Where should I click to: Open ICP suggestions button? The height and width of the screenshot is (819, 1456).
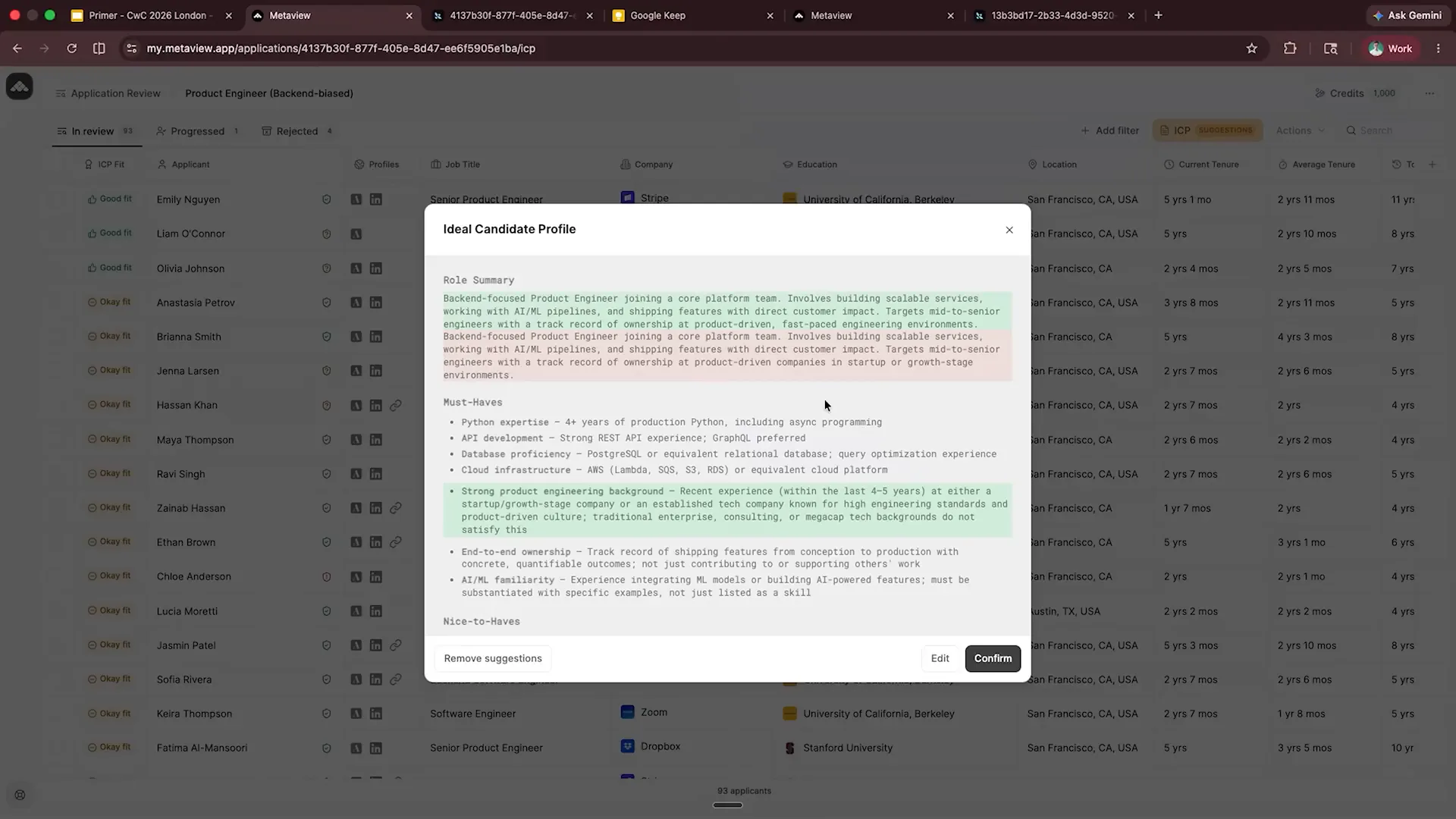click(x=1207, y=130)
